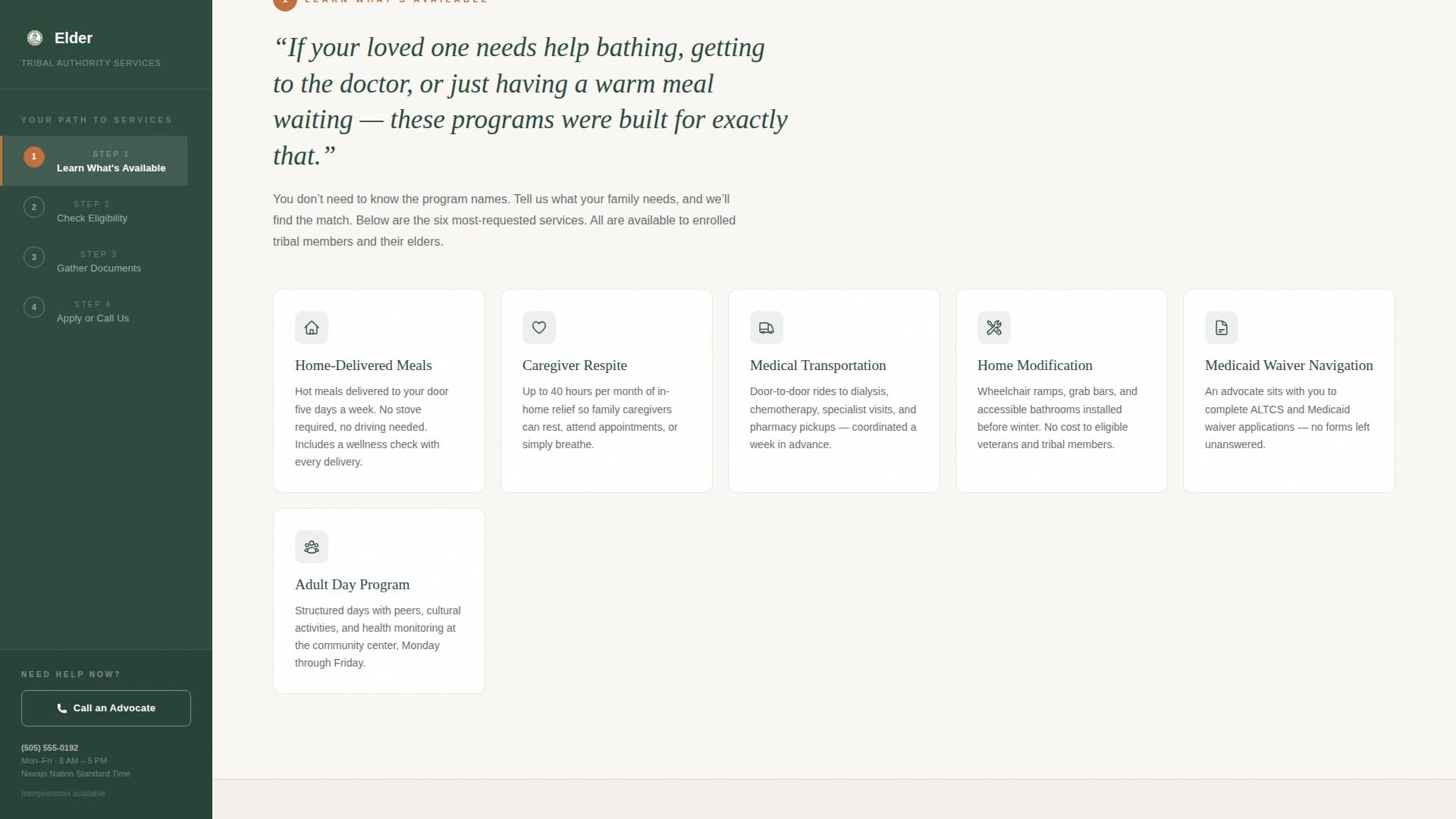Viewport: 1456px width, 819px height.
Task: Click the heart icon for Caregiver Respite
Action: click(x=539, y=328)
